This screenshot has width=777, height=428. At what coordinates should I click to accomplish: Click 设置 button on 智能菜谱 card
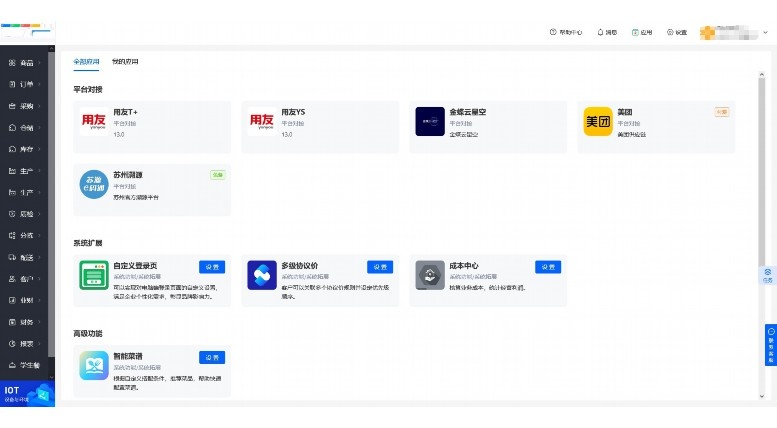point(212,358)
